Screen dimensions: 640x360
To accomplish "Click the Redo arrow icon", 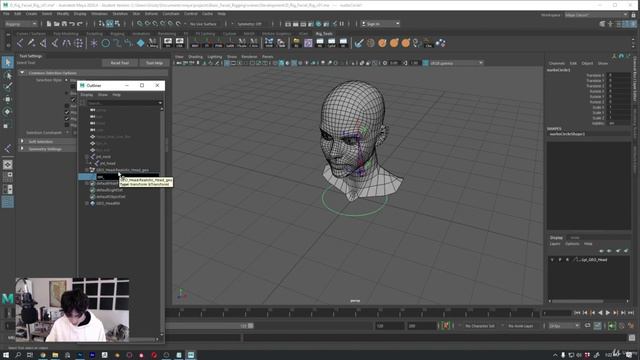I will 80,24.
